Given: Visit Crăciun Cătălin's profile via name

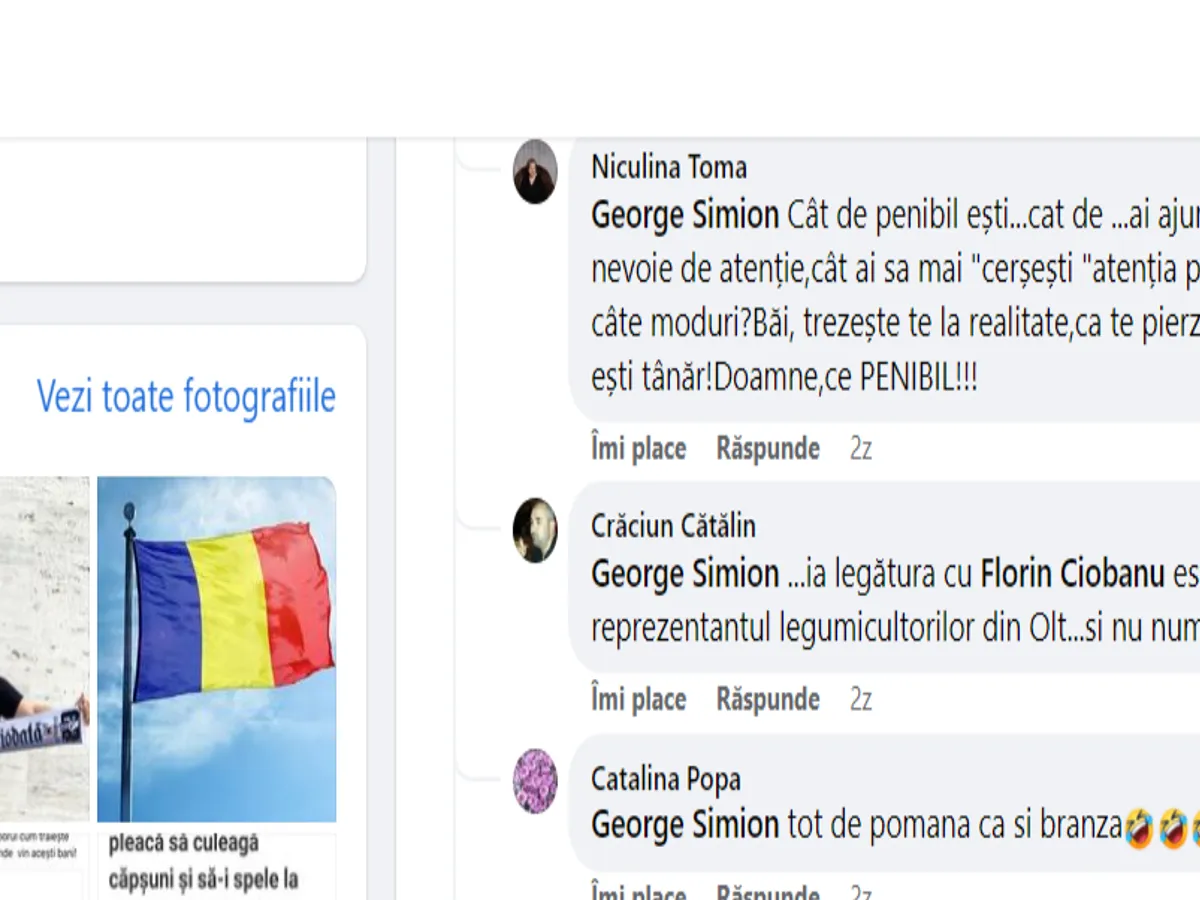Looking at the screenshot, I should [673, 526].
